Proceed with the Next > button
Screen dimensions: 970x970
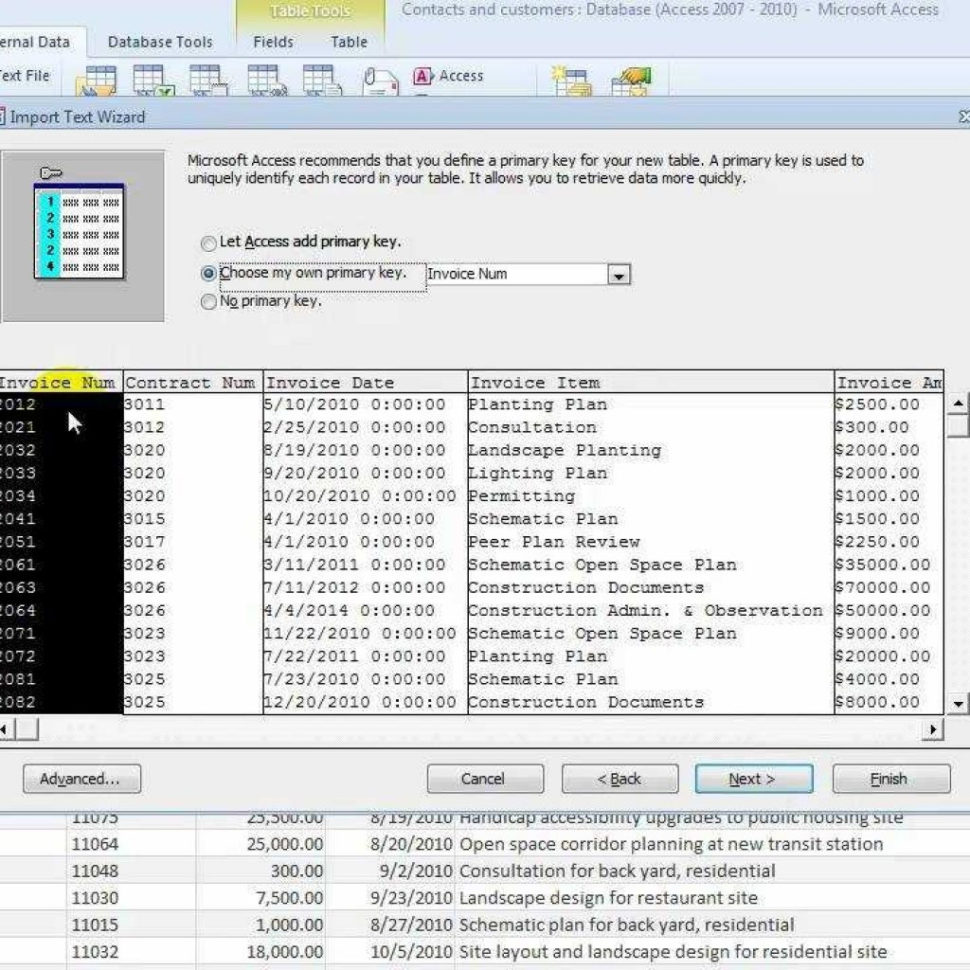click(754, 779)
